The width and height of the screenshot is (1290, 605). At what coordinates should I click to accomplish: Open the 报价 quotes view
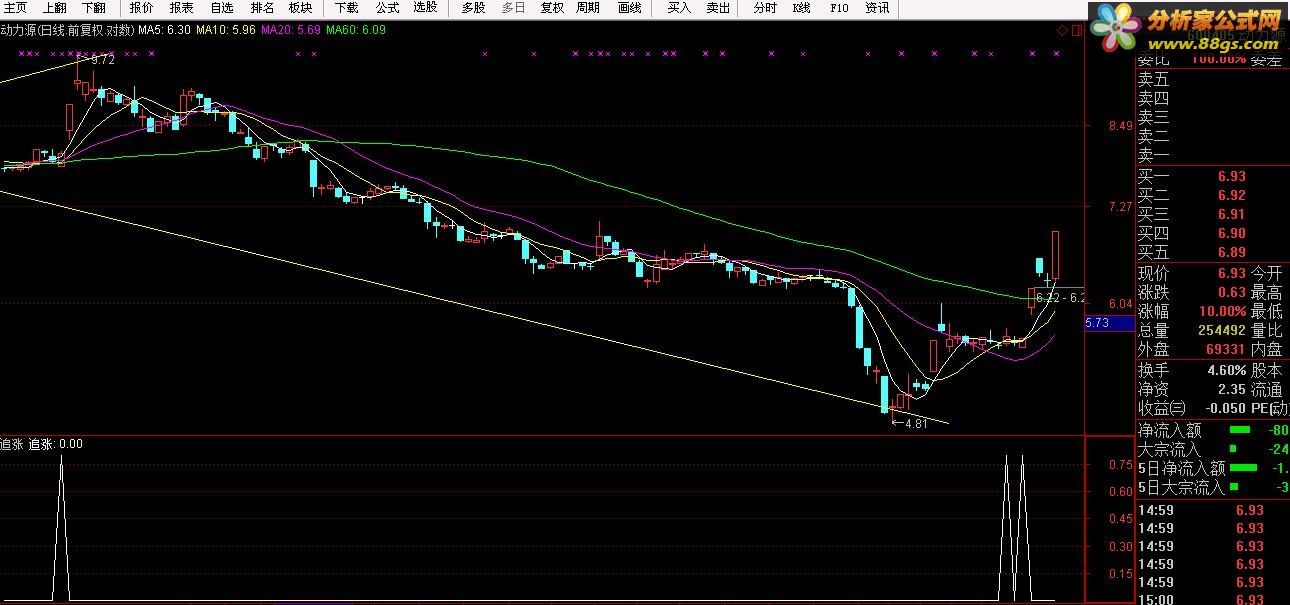141,8
